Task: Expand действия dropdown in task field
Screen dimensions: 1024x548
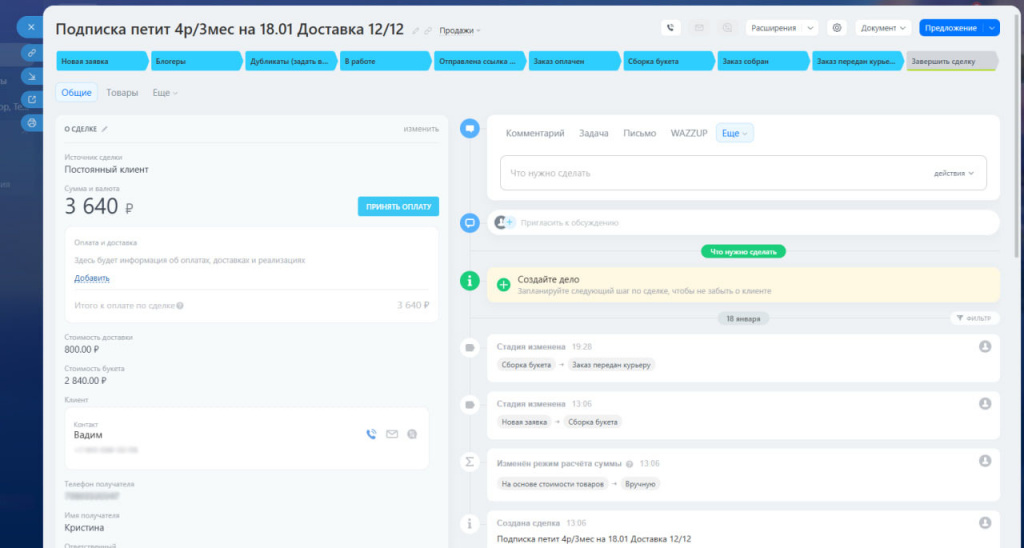Action: [953, 173]
